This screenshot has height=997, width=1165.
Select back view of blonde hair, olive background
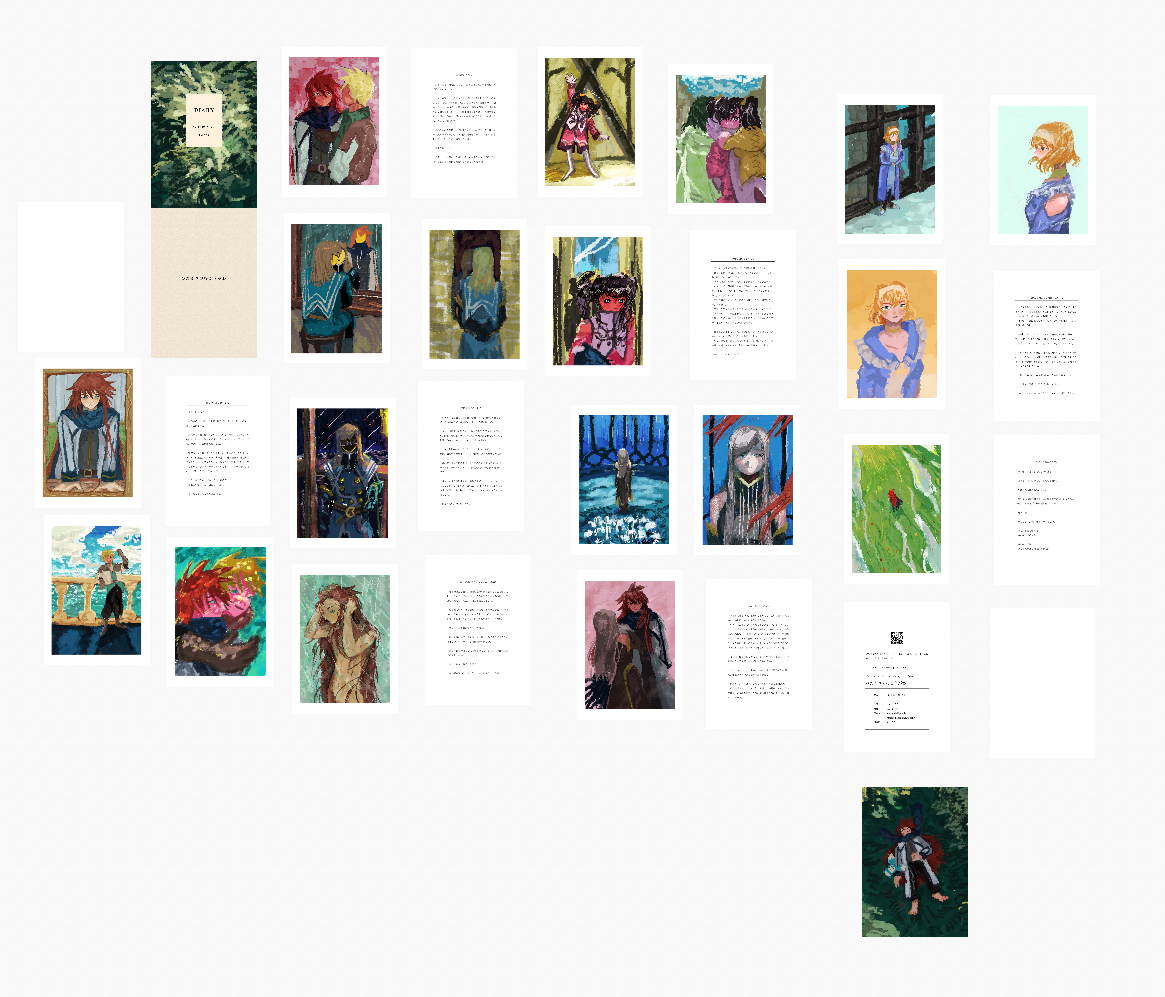click(474, 294)
